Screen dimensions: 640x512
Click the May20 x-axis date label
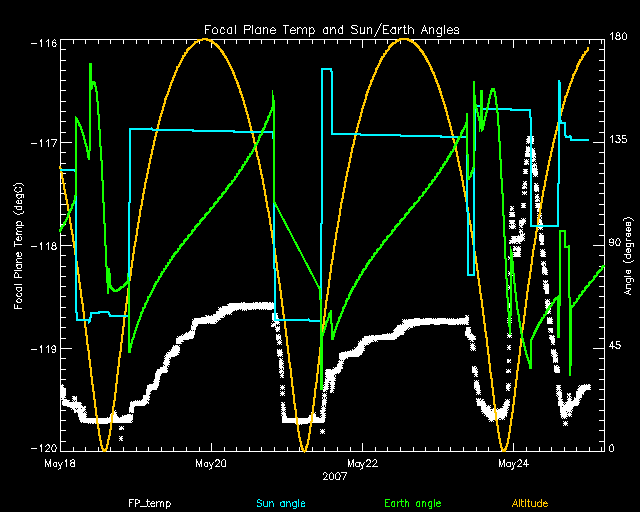click(x=210, y=464)
